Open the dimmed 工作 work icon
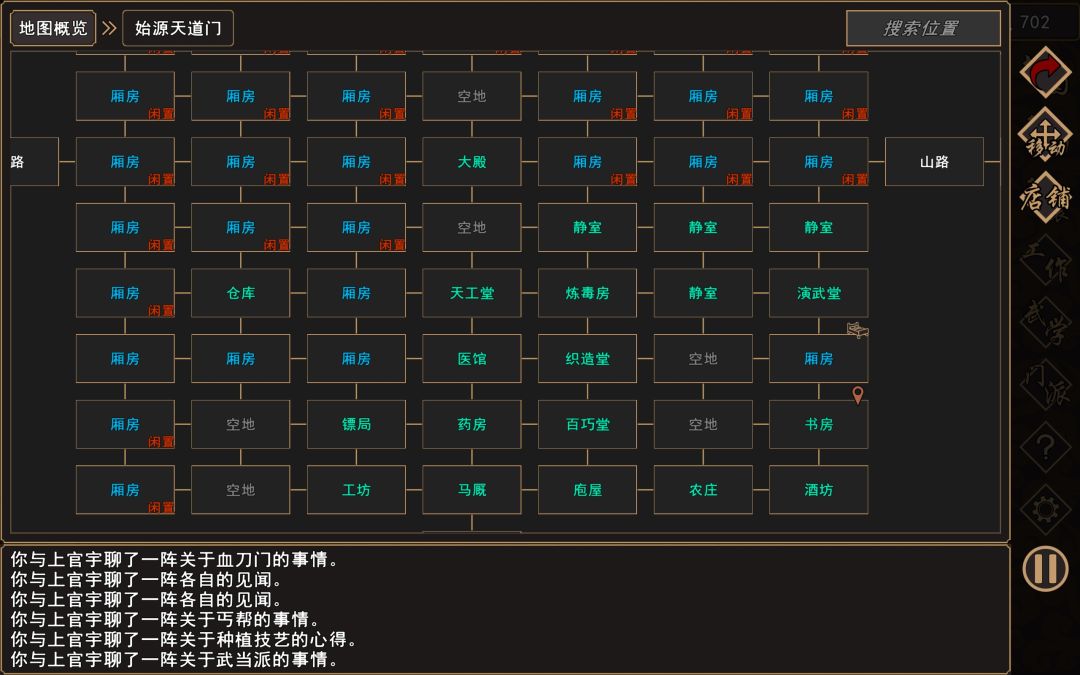 pos(1046,260)
